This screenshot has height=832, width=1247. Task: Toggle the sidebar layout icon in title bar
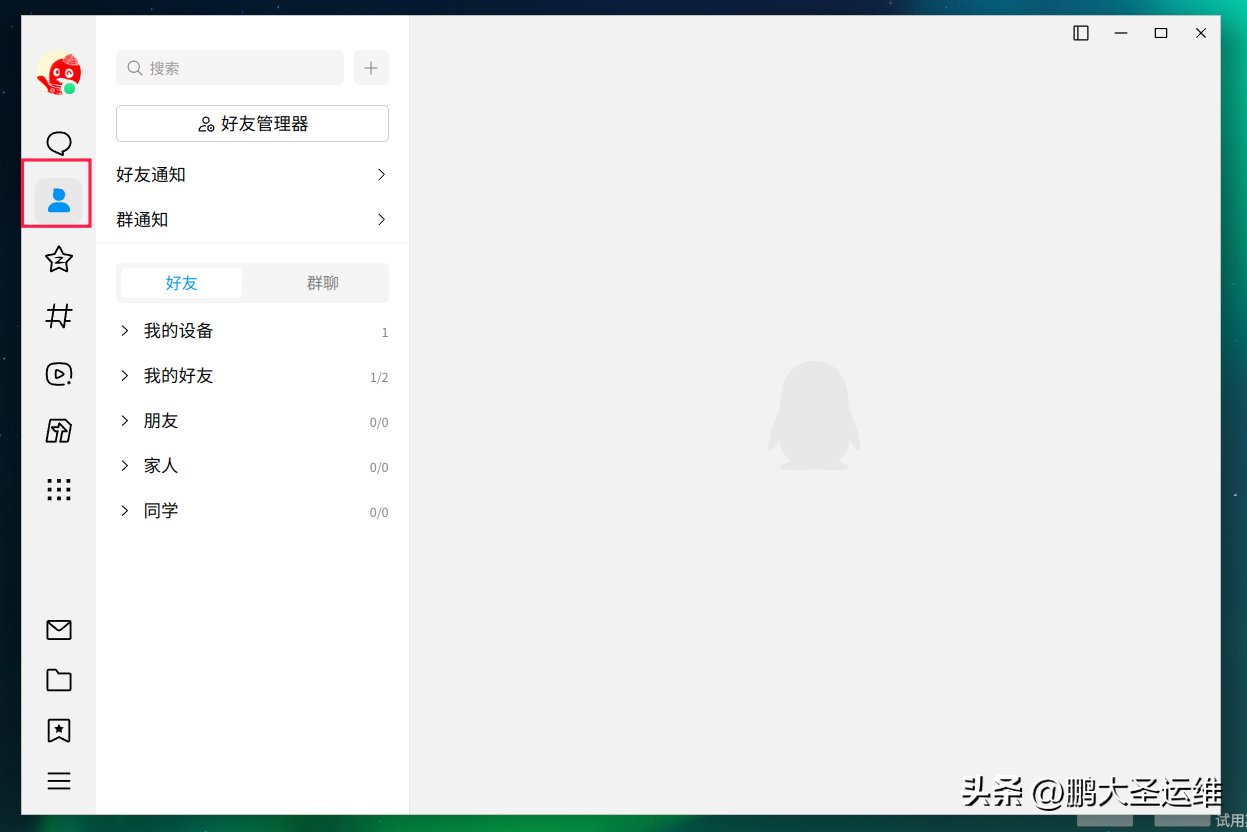(x=1081, y=33)
